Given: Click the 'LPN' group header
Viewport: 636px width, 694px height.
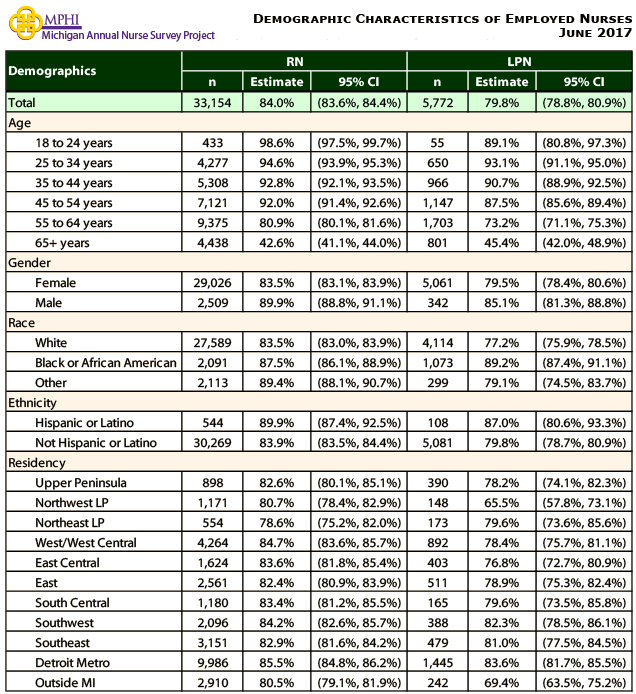Looking at the screenshot, I should [519, 62].
